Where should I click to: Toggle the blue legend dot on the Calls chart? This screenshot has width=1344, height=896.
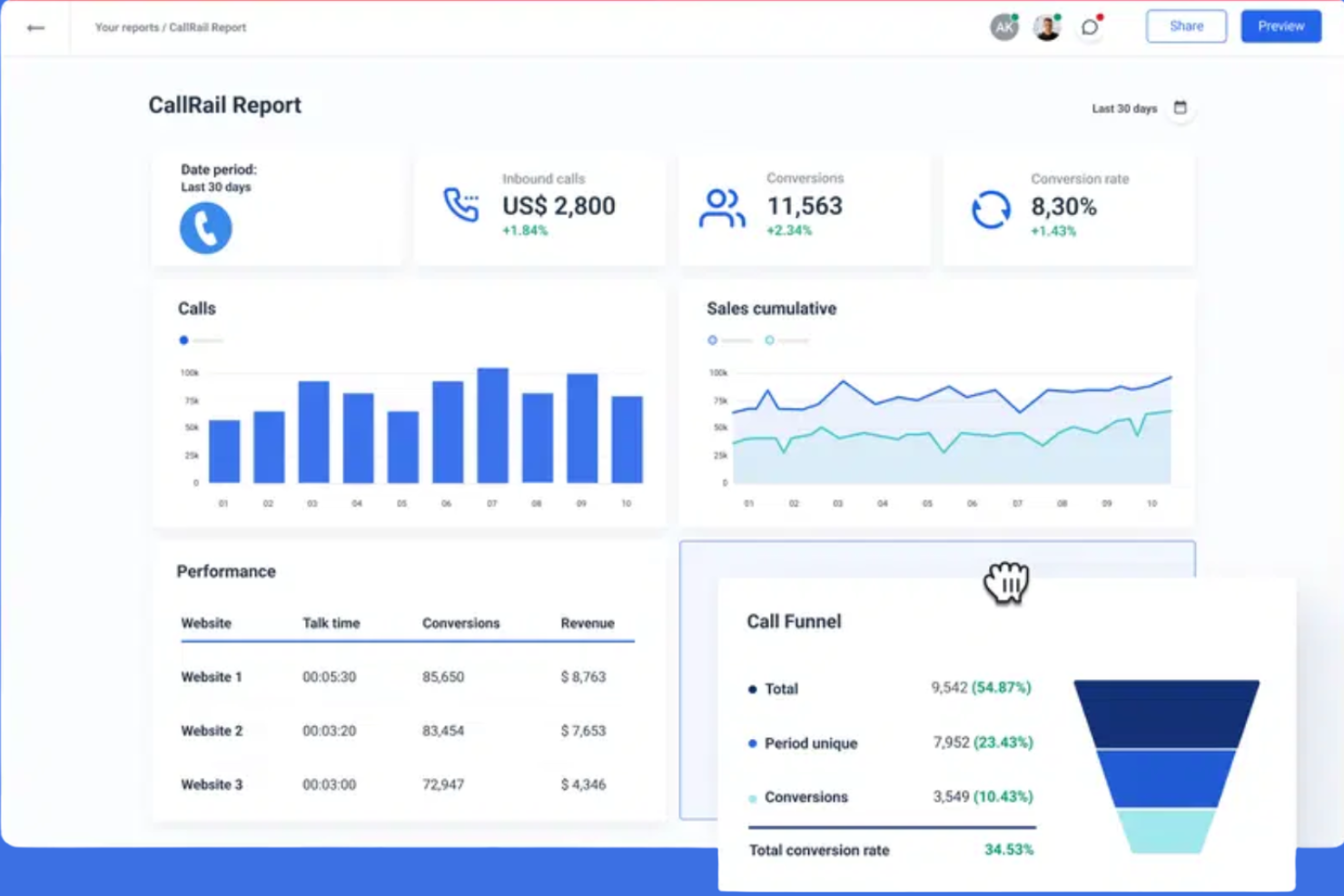(x=184, y=340)
